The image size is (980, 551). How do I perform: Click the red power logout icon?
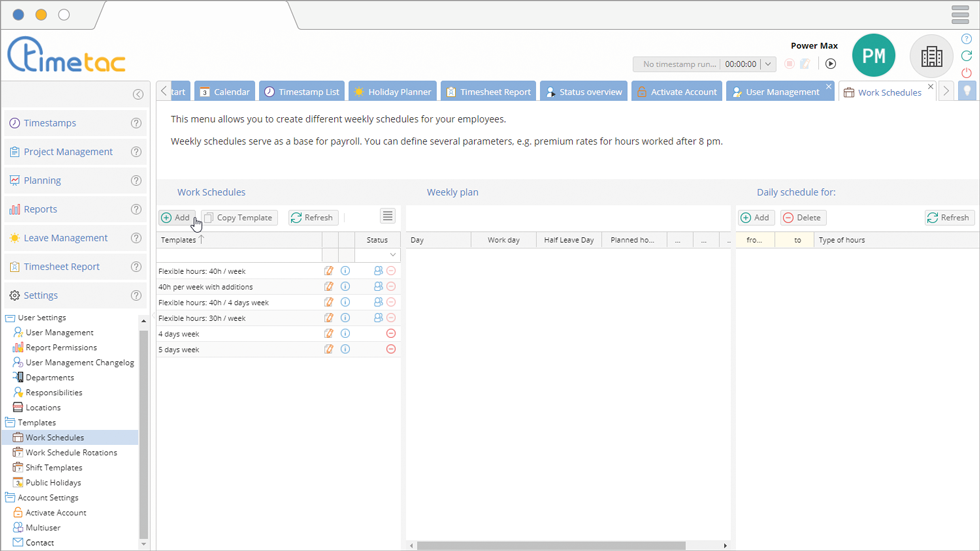point(966,73)
